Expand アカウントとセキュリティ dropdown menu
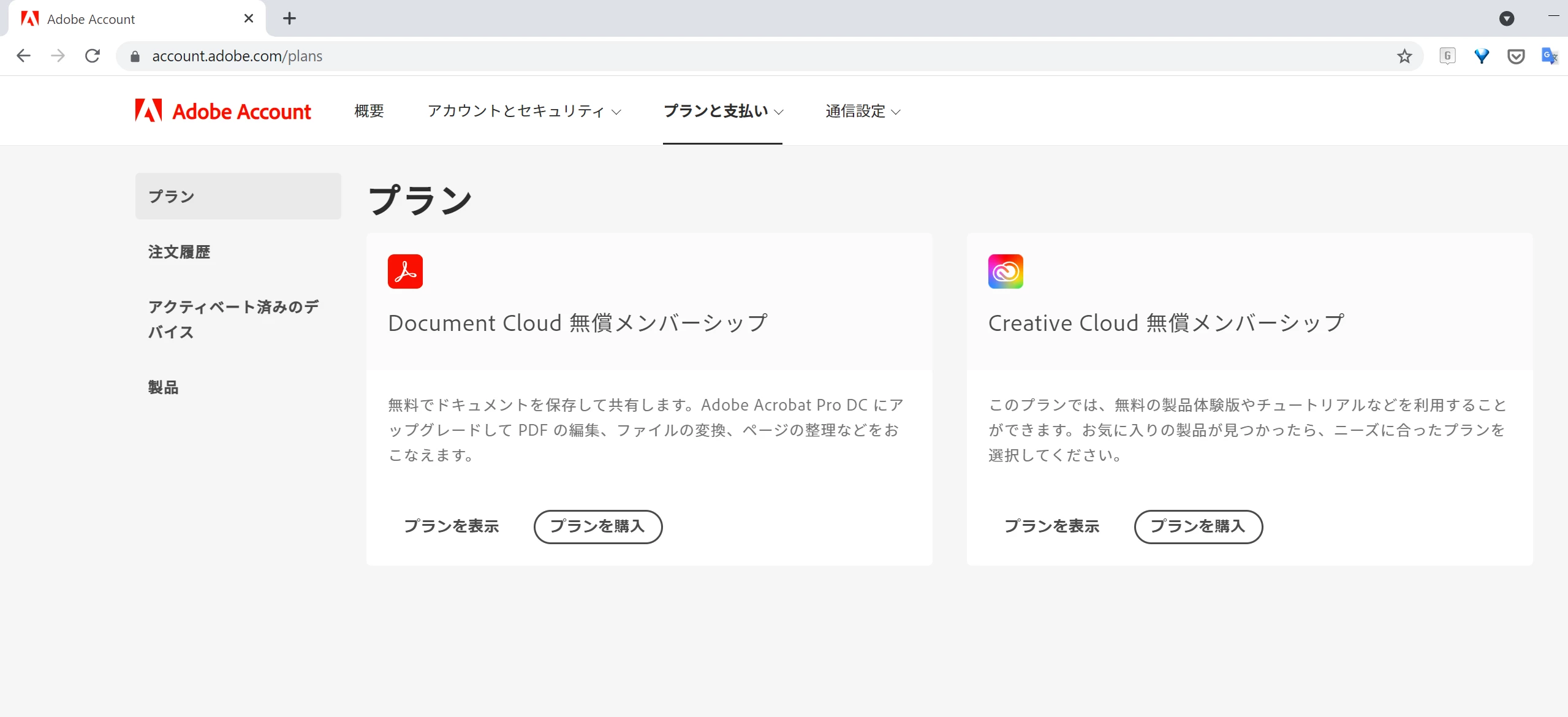Viewport: 1568px width, 717px height. pos(524,111)
